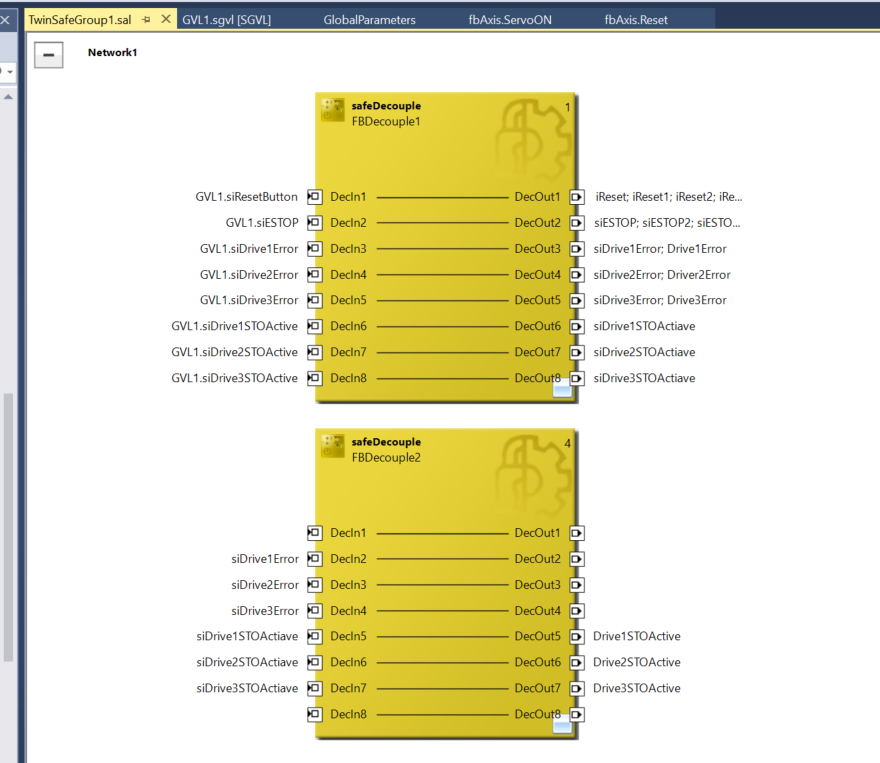Pin the TwinSafeGroup1.sal tab

click(x=146, y=20)
